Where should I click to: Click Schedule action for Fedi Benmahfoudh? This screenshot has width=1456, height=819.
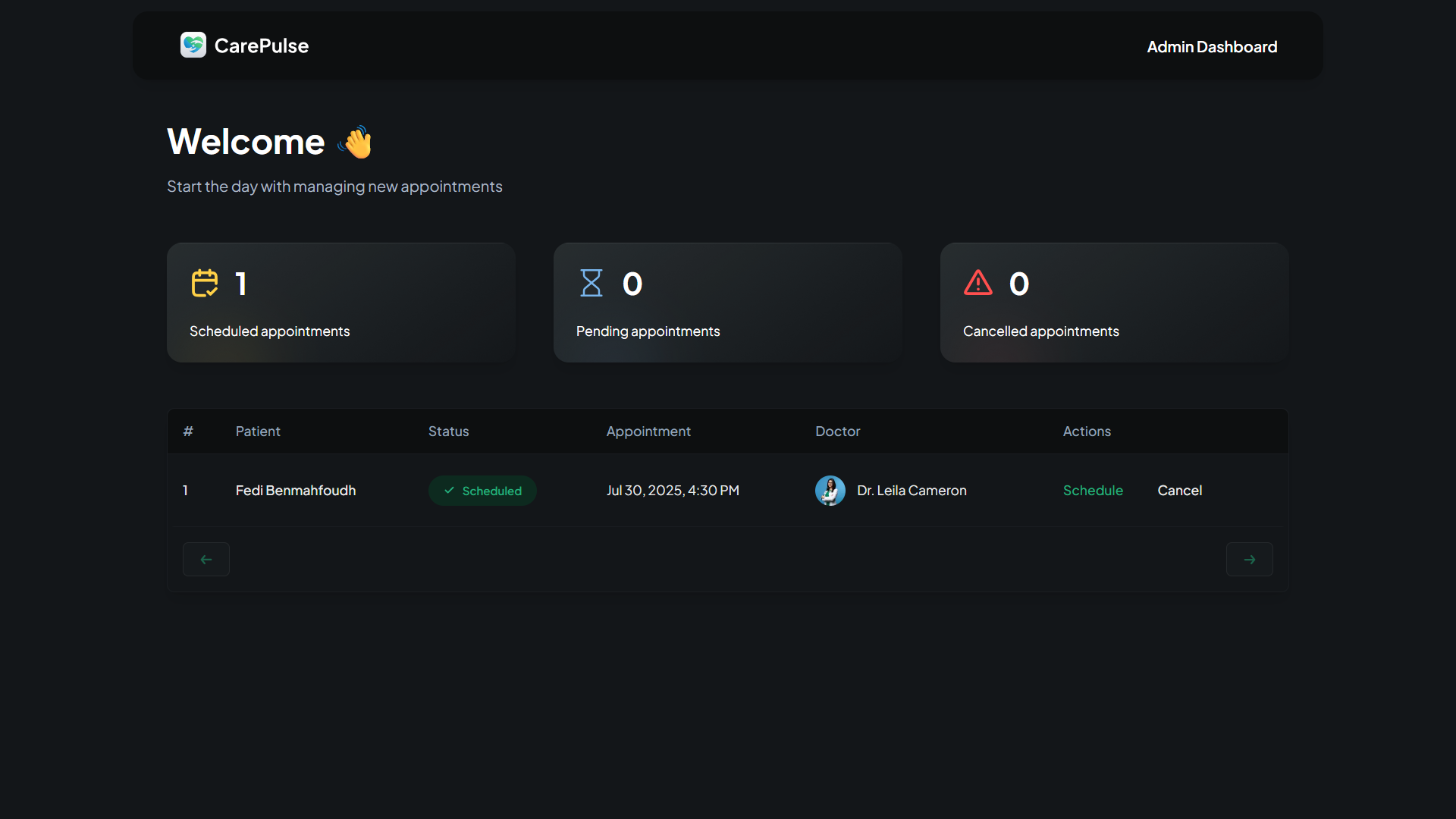(1093, 491)
